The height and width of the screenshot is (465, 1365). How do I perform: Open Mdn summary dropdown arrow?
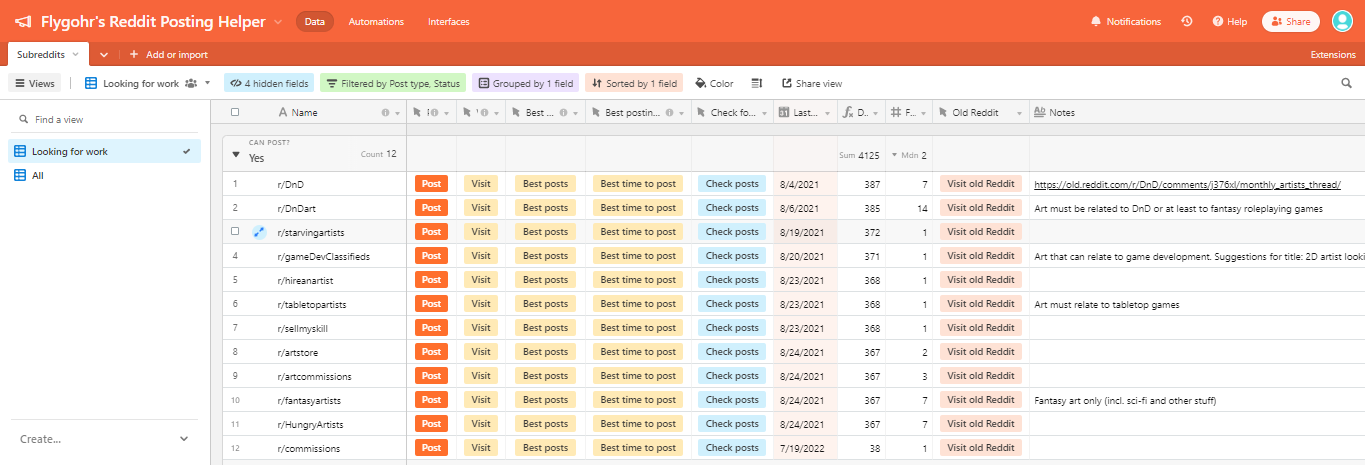[x=894, y=155]
